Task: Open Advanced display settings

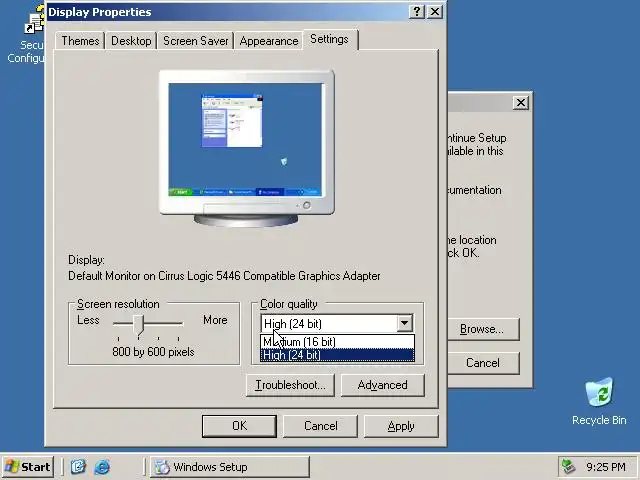Action: (x=382, y=385)
